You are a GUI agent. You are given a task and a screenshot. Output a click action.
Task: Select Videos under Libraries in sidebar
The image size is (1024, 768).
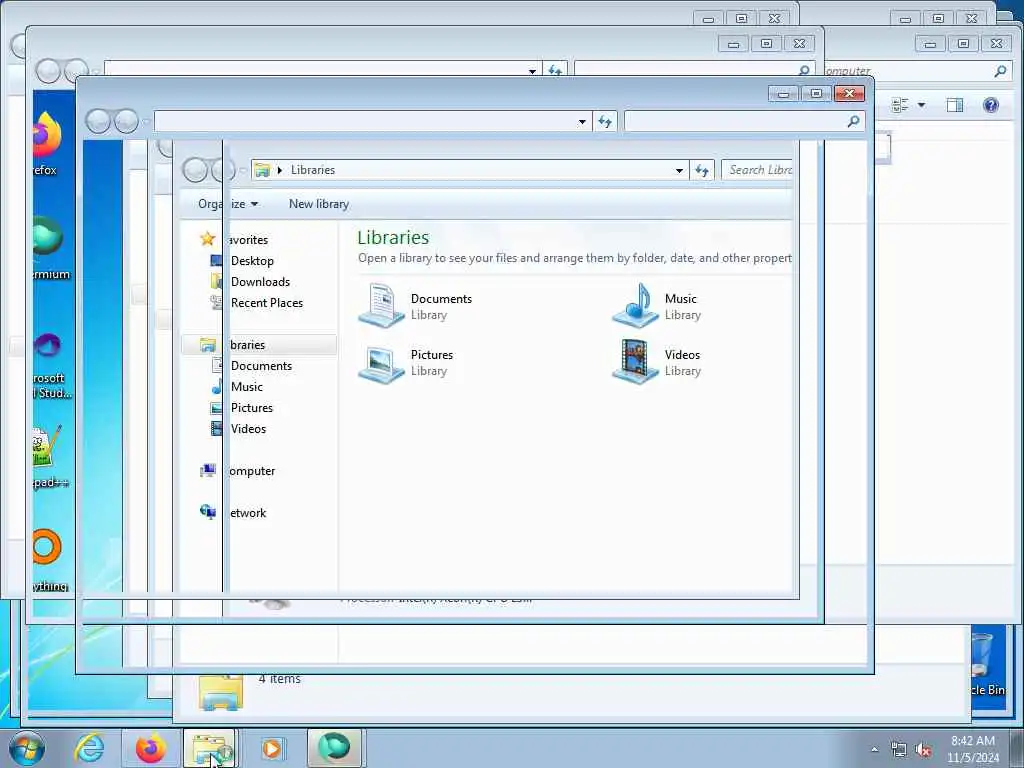pos(248,428)
